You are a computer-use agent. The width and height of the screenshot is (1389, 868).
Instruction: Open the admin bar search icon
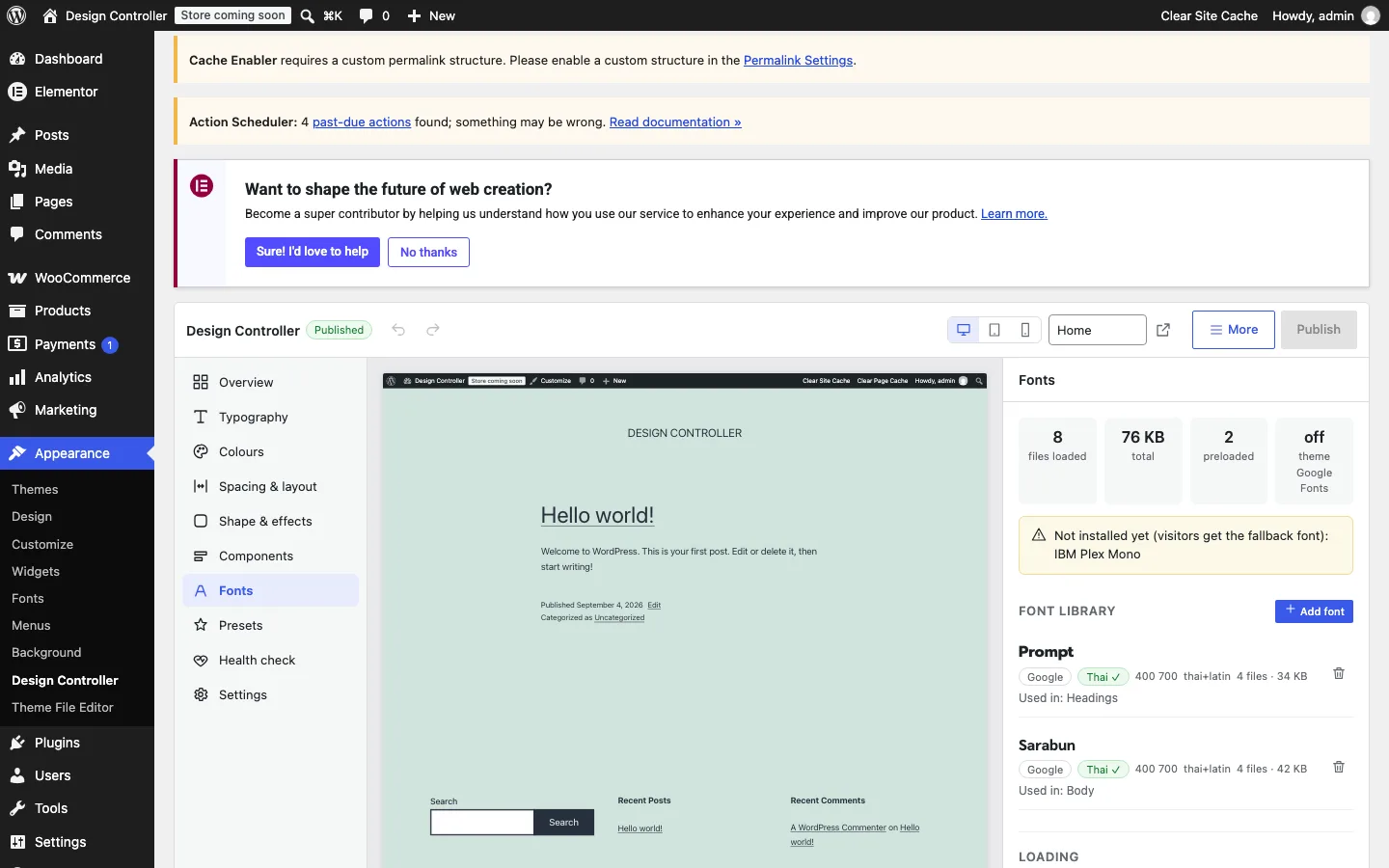coord(307,15)
